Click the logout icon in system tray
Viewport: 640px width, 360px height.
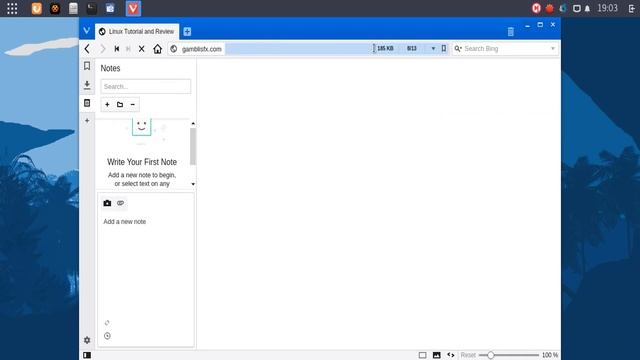[x=632, y=9]
